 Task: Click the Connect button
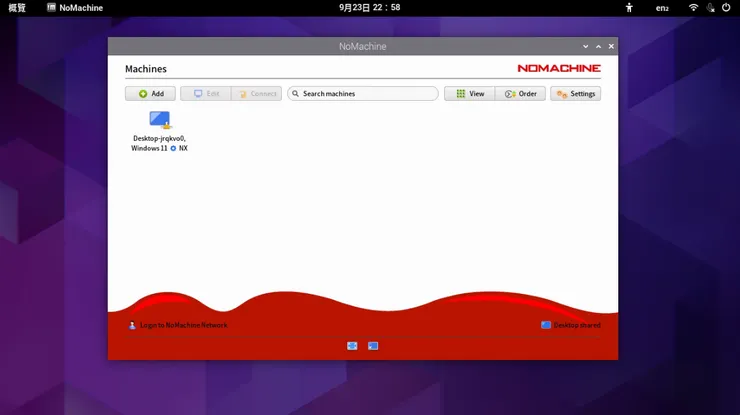point(257,93)
